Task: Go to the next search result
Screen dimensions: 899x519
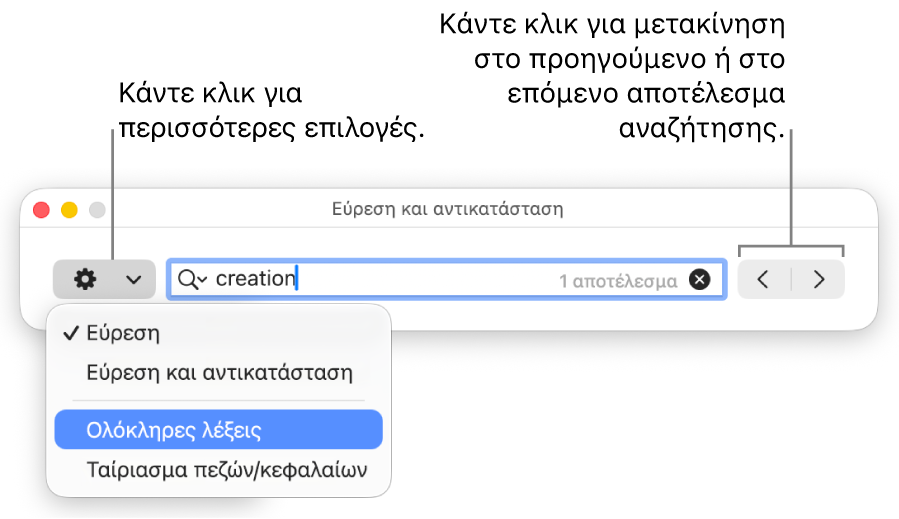Action: tap(819, 279)
